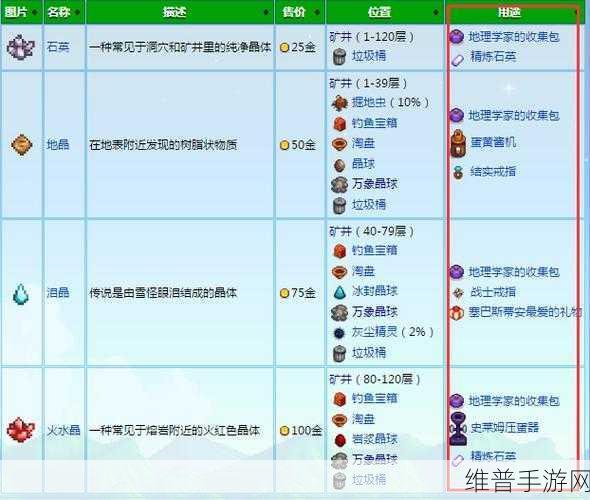Click the 史莱姆压蛋器 machine icon
This screenshot has width=590, height=500.
point(458,429)
